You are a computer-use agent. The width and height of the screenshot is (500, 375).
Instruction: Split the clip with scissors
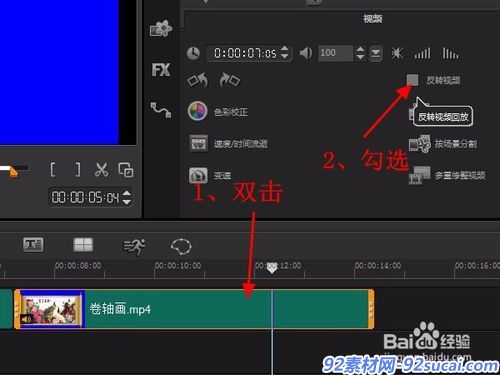click(101, 170)
